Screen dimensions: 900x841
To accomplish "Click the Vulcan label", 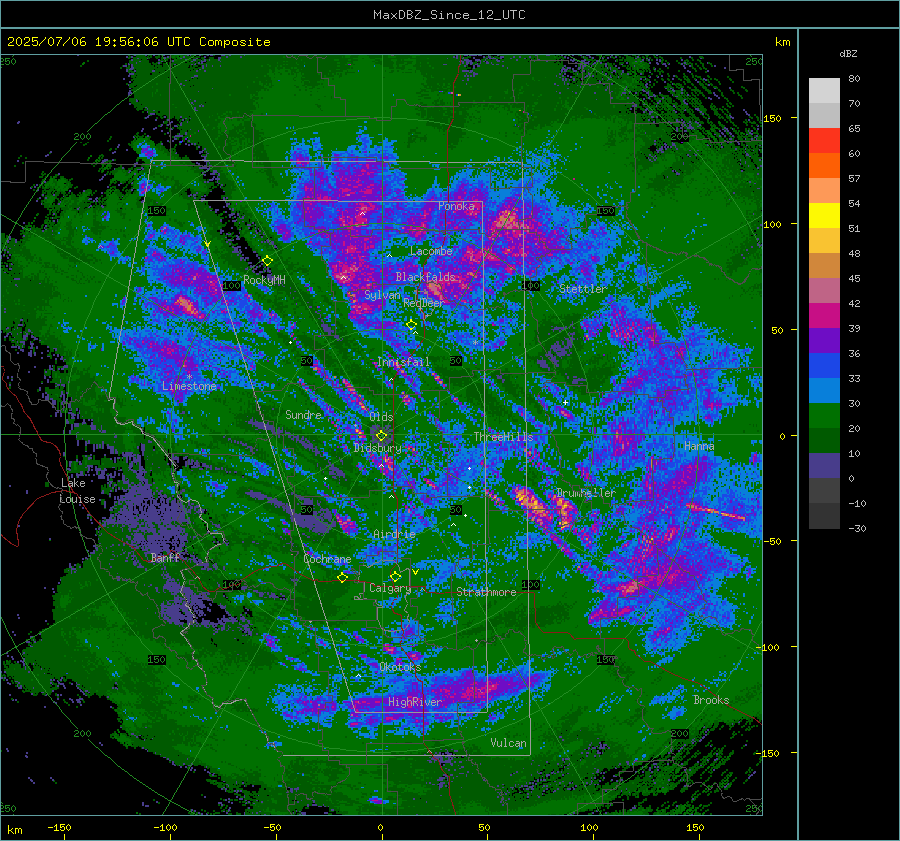I will [x=508, y=743].
